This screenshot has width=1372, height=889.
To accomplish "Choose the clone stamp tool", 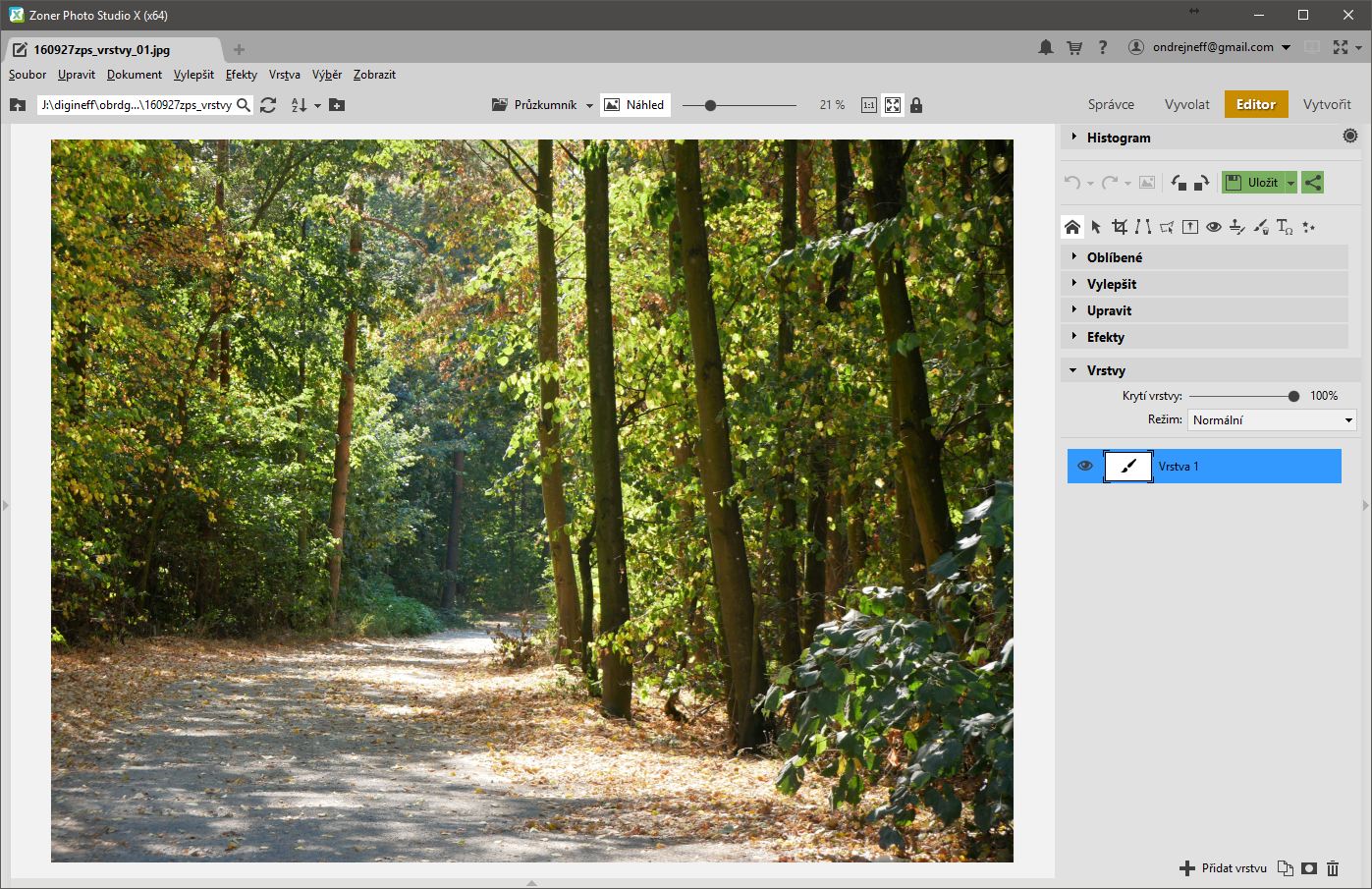I will (x=1237, y=227).
